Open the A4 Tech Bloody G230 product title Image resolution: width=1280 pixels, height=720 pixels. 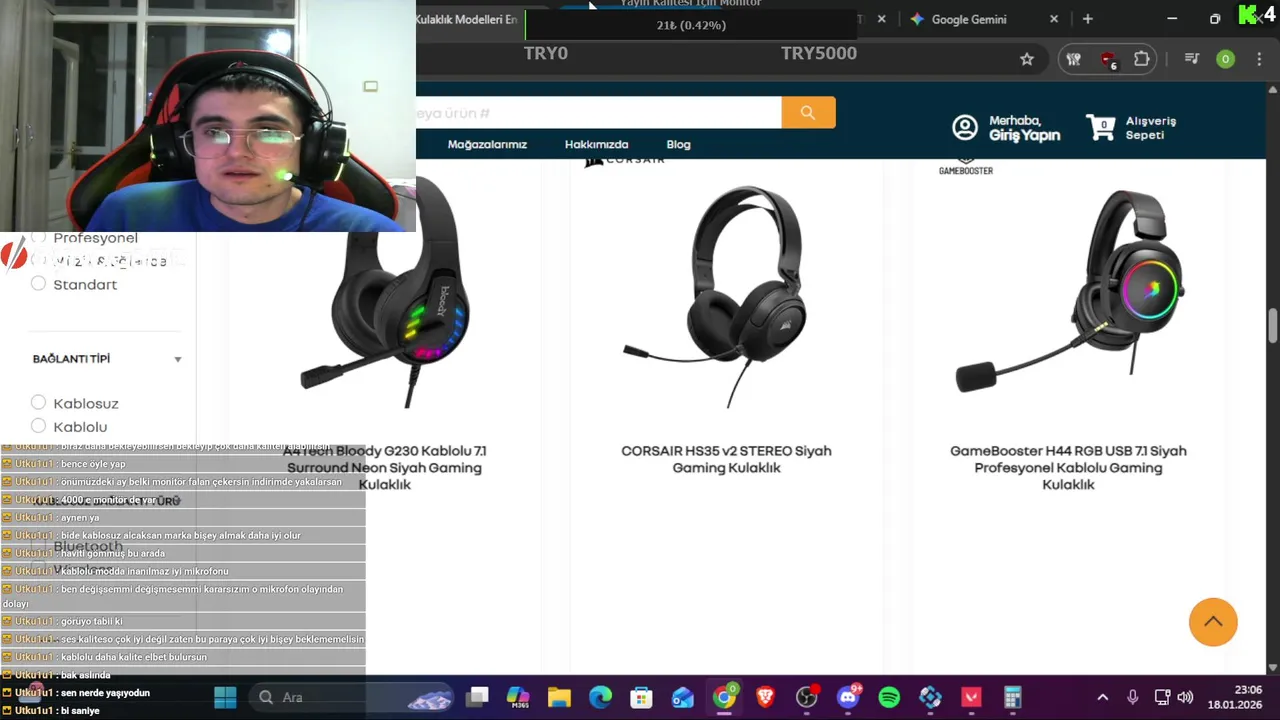tap(385, 468)
